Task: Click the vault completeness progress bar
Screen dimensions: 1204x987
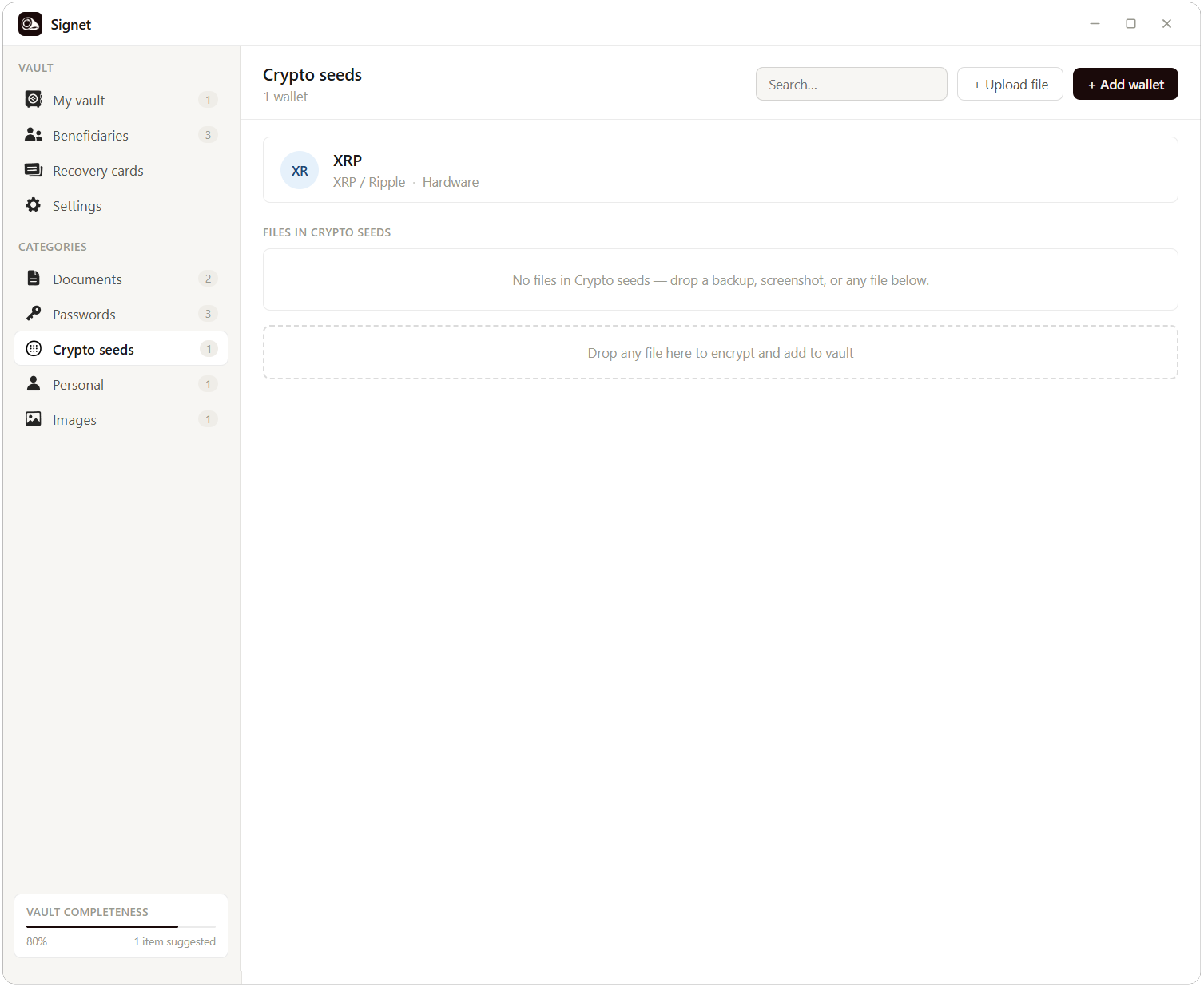Action: tap(121, 926)
